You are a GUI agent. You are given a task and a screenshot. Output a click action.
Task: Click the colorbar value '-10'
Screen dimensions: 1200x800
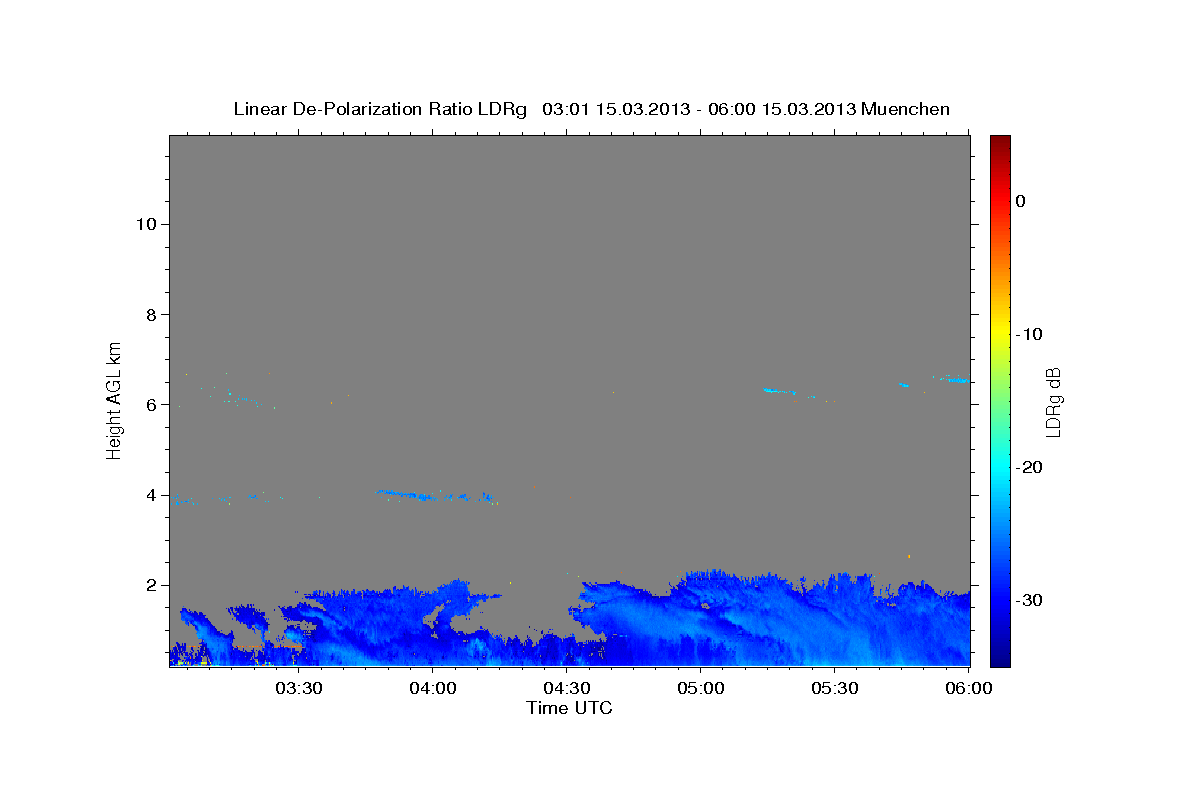(x=1029, y=334)
